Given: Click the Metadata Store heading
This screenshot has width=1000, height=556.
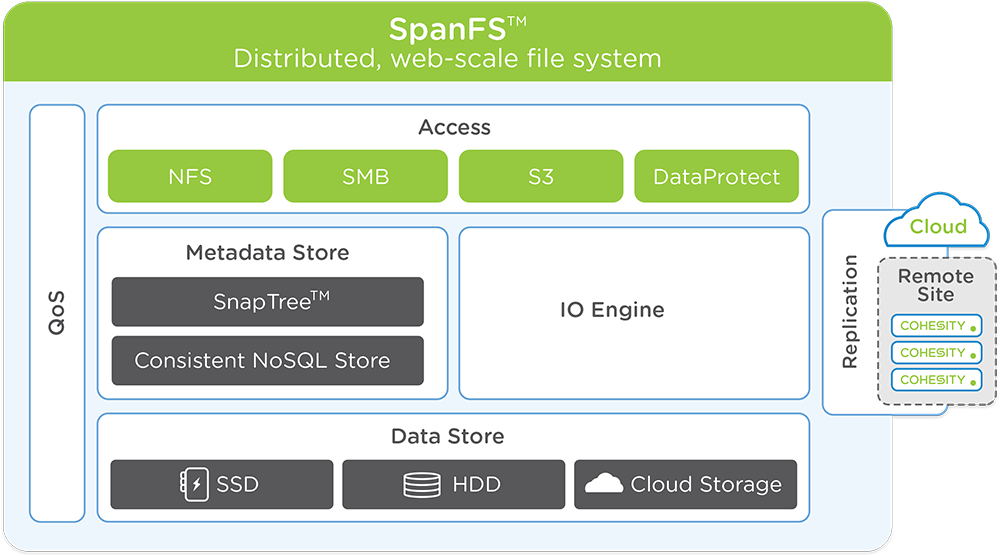Looking at the screenshot, I should pyautogui.click(x=267, y=253).
